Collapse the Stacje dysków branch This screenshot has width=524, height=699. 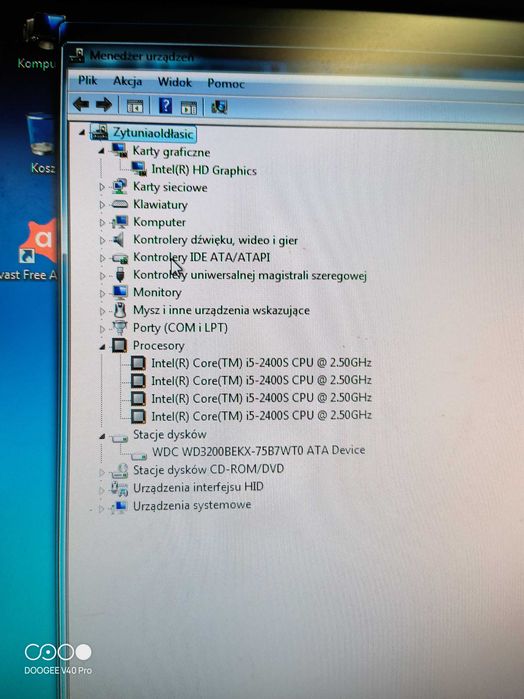pyautogui.click(x=102, y=436)
